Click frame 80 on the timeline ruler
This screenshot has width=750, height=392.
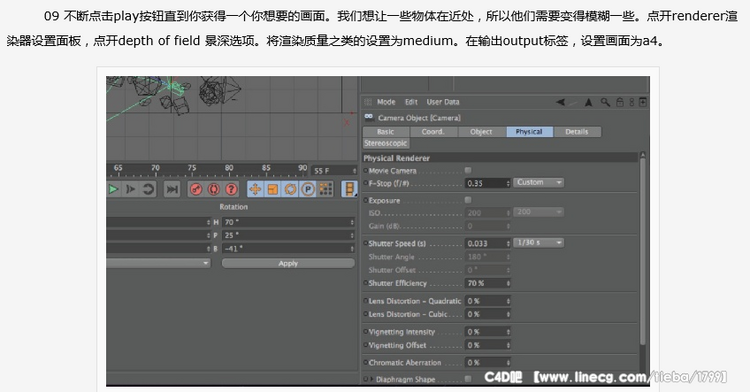229,168
